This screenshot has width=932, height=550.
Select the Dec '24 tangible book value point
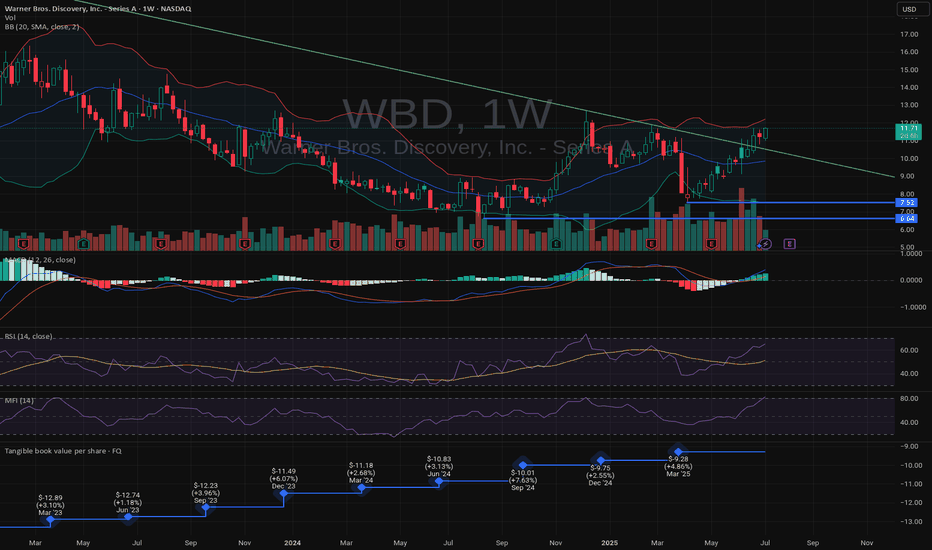coord(600,460)
